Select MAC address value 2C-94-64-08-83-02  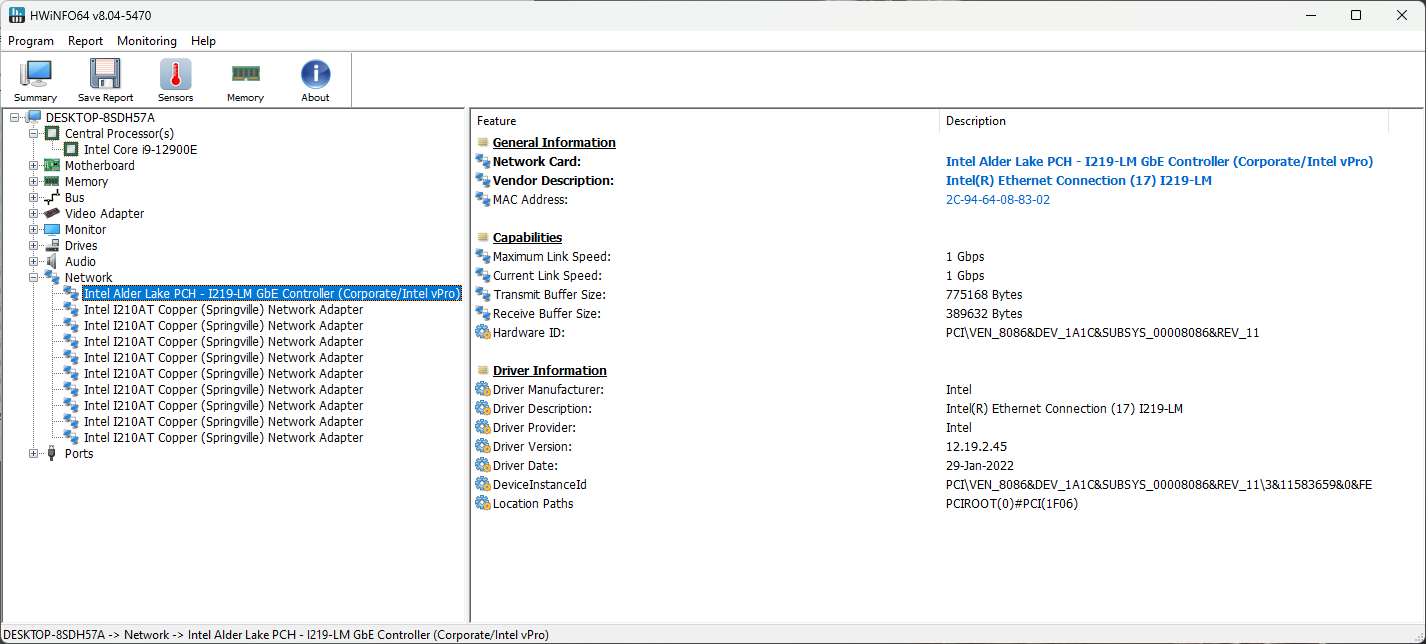point(998,200)
